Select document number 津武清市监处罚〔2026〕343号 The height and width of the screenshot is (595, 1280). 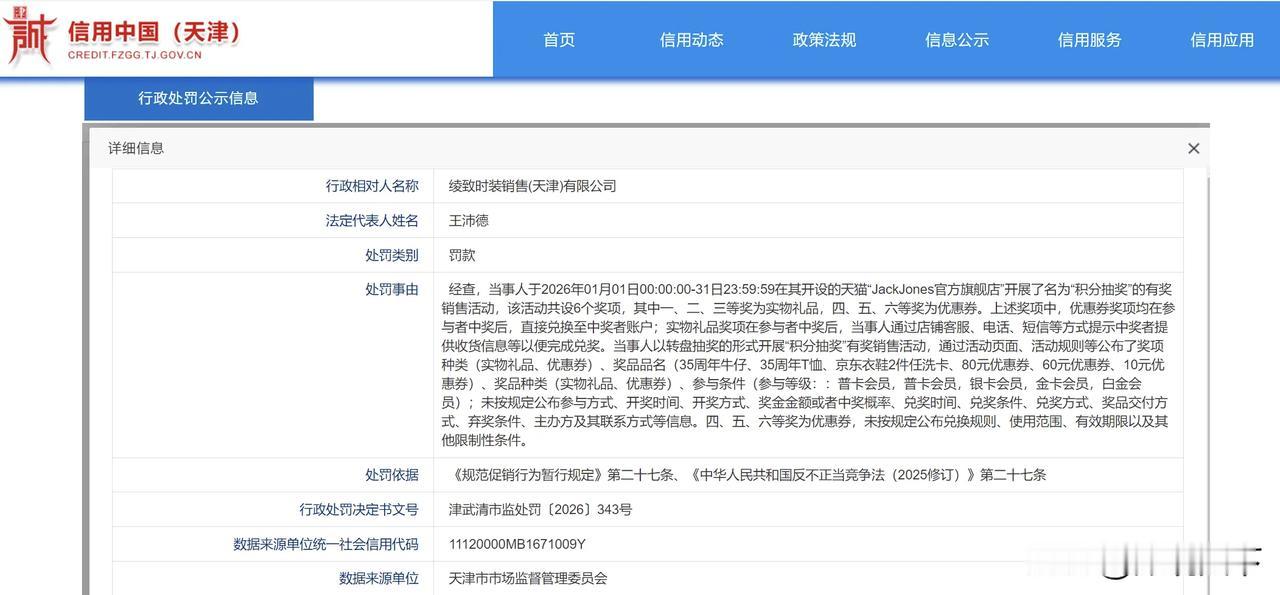(540, 510)
